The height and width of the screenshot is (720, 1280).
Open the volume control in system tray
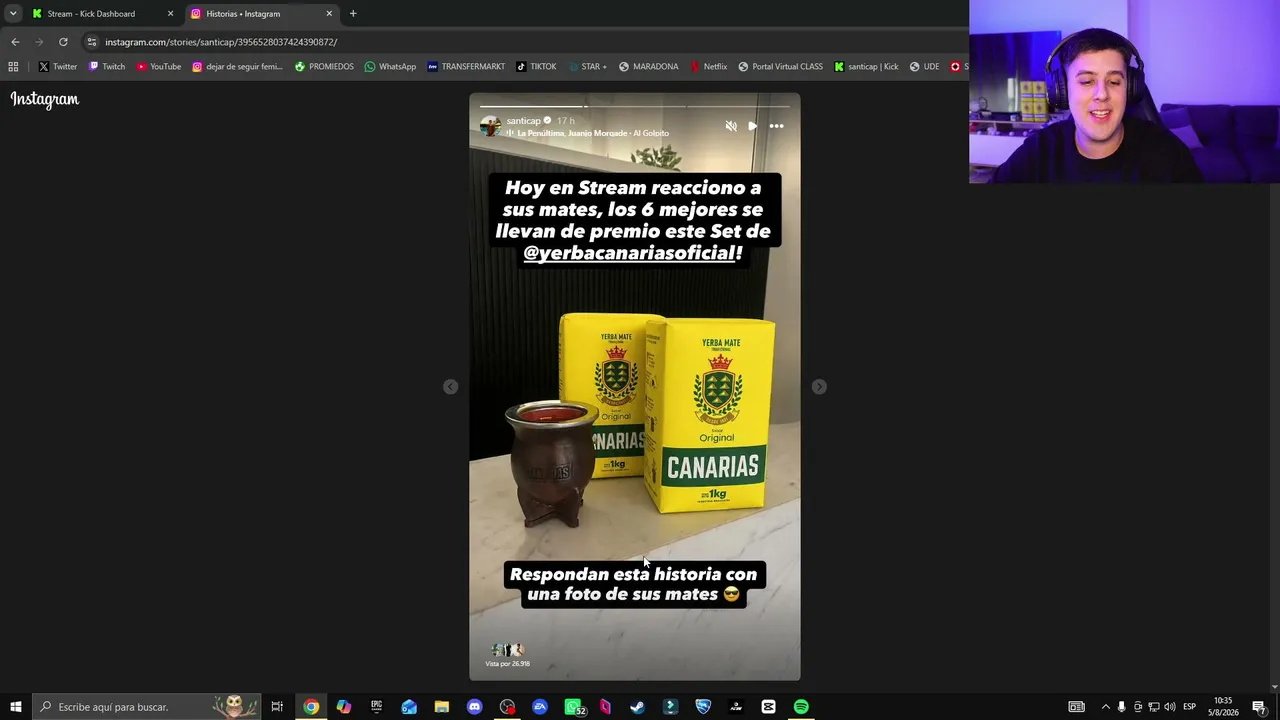tap(1169, 707)
